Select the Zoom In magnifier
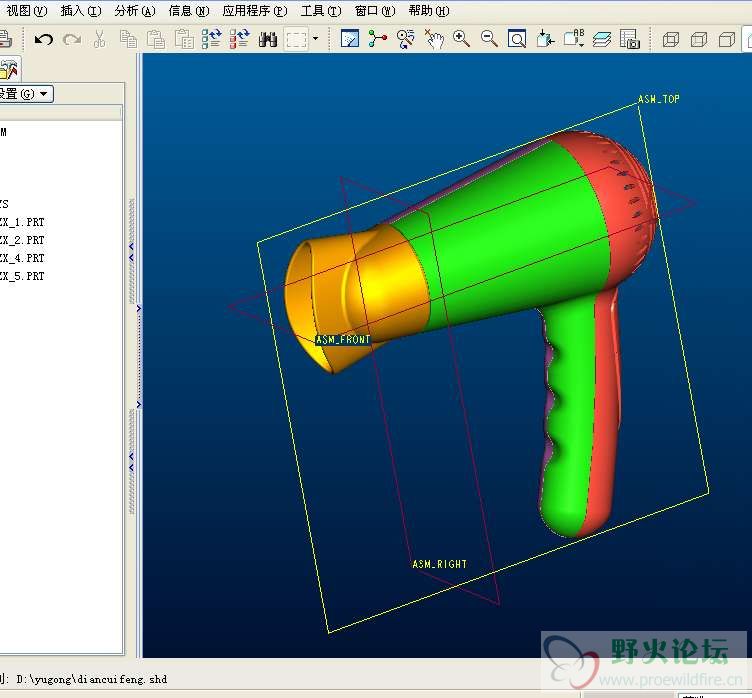This screenshot has height=698, width=752. [461, 38]
